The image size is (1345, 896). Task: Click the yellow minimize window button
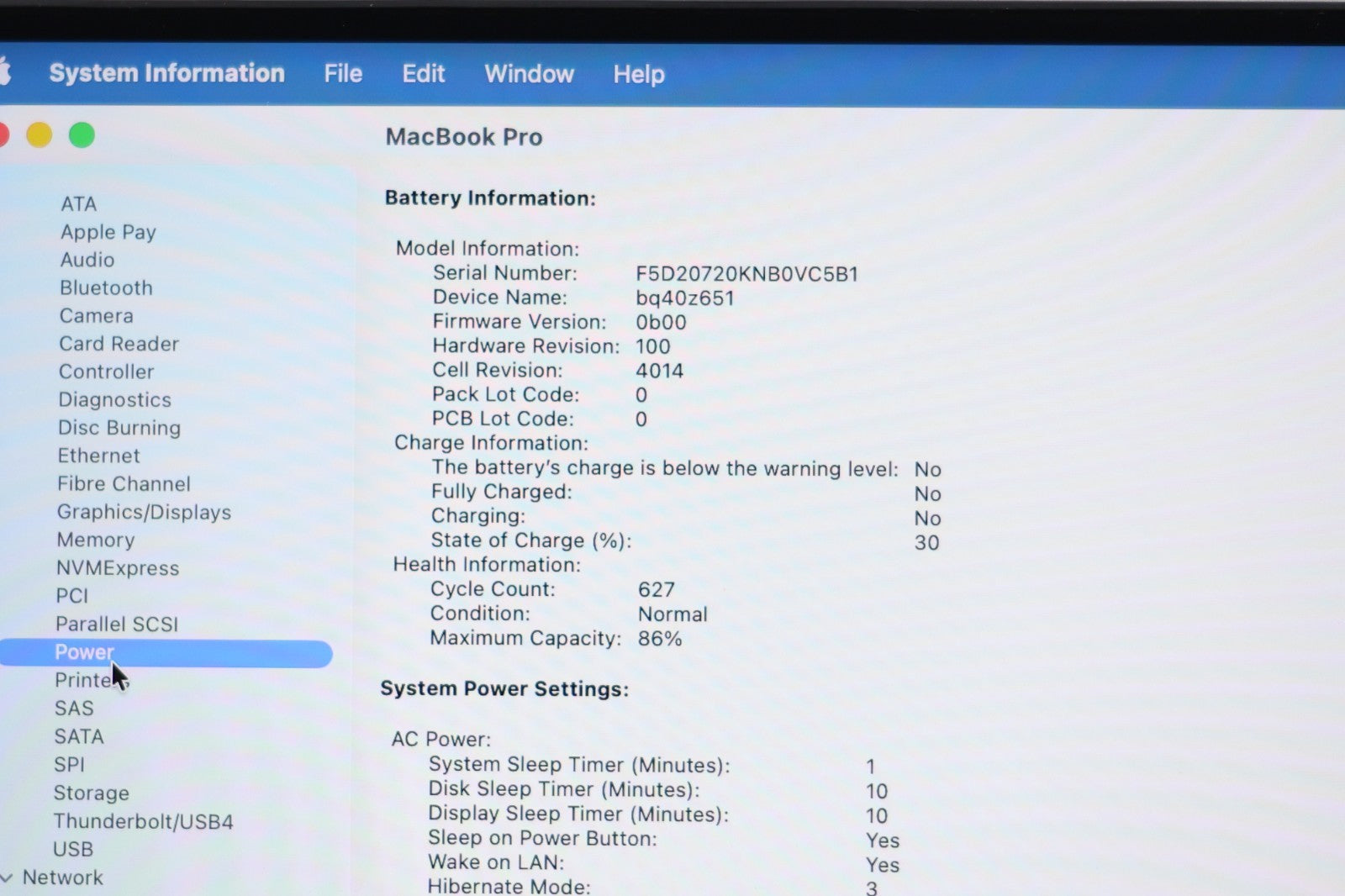[39, 135]
